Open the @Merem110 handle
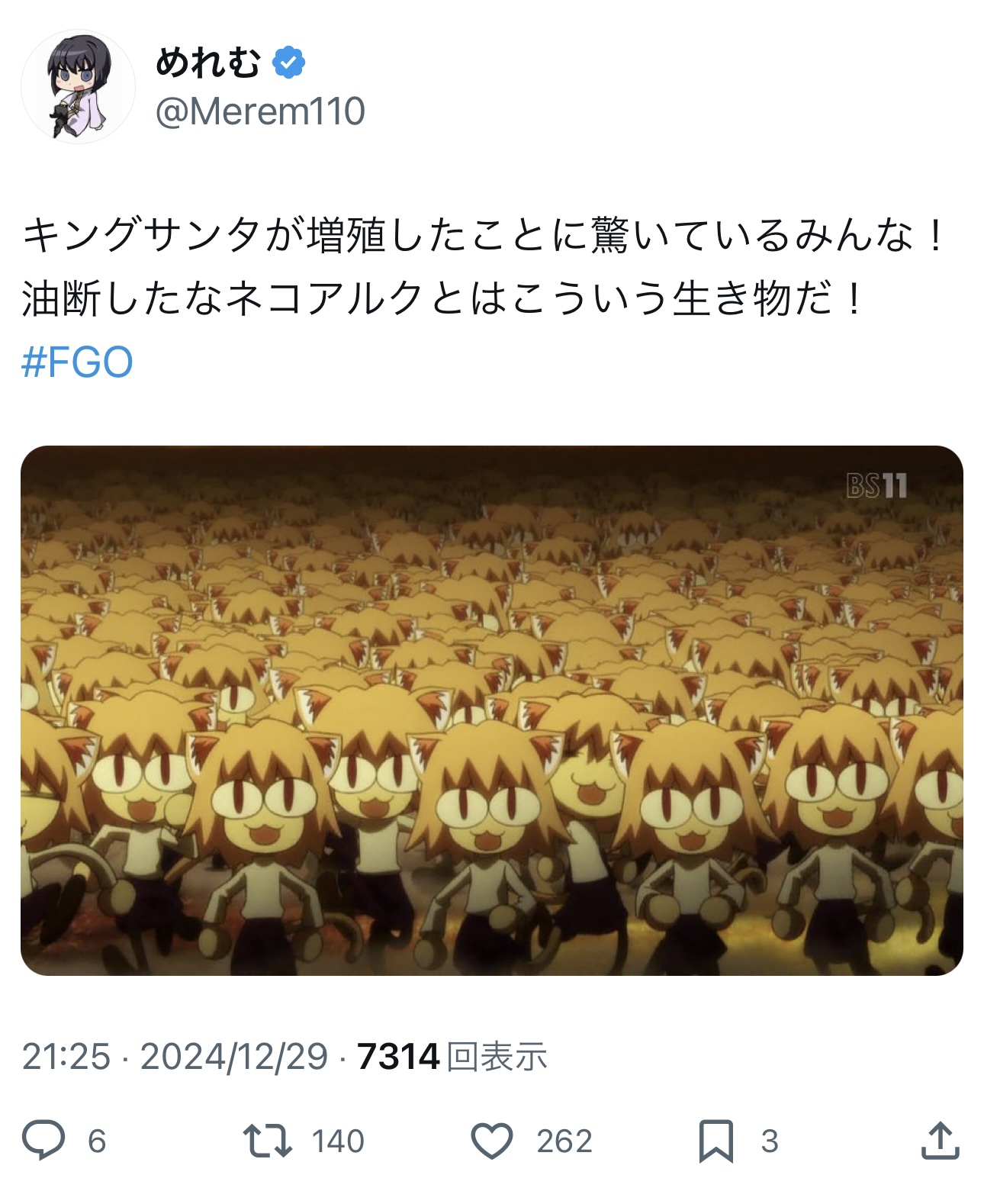This screenshot has width=984, height=1204. point(260,111)
